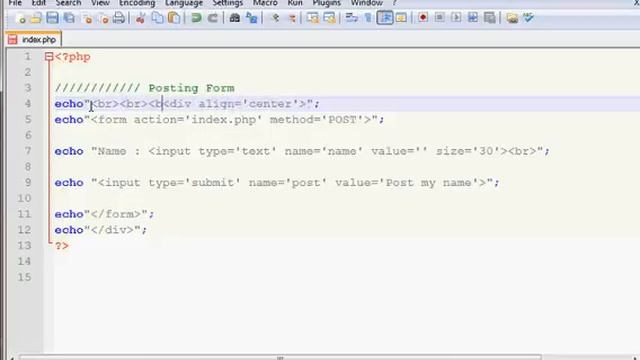Open the Encoding menu
The image size is (640, 360).
click(x=137, y=3)
